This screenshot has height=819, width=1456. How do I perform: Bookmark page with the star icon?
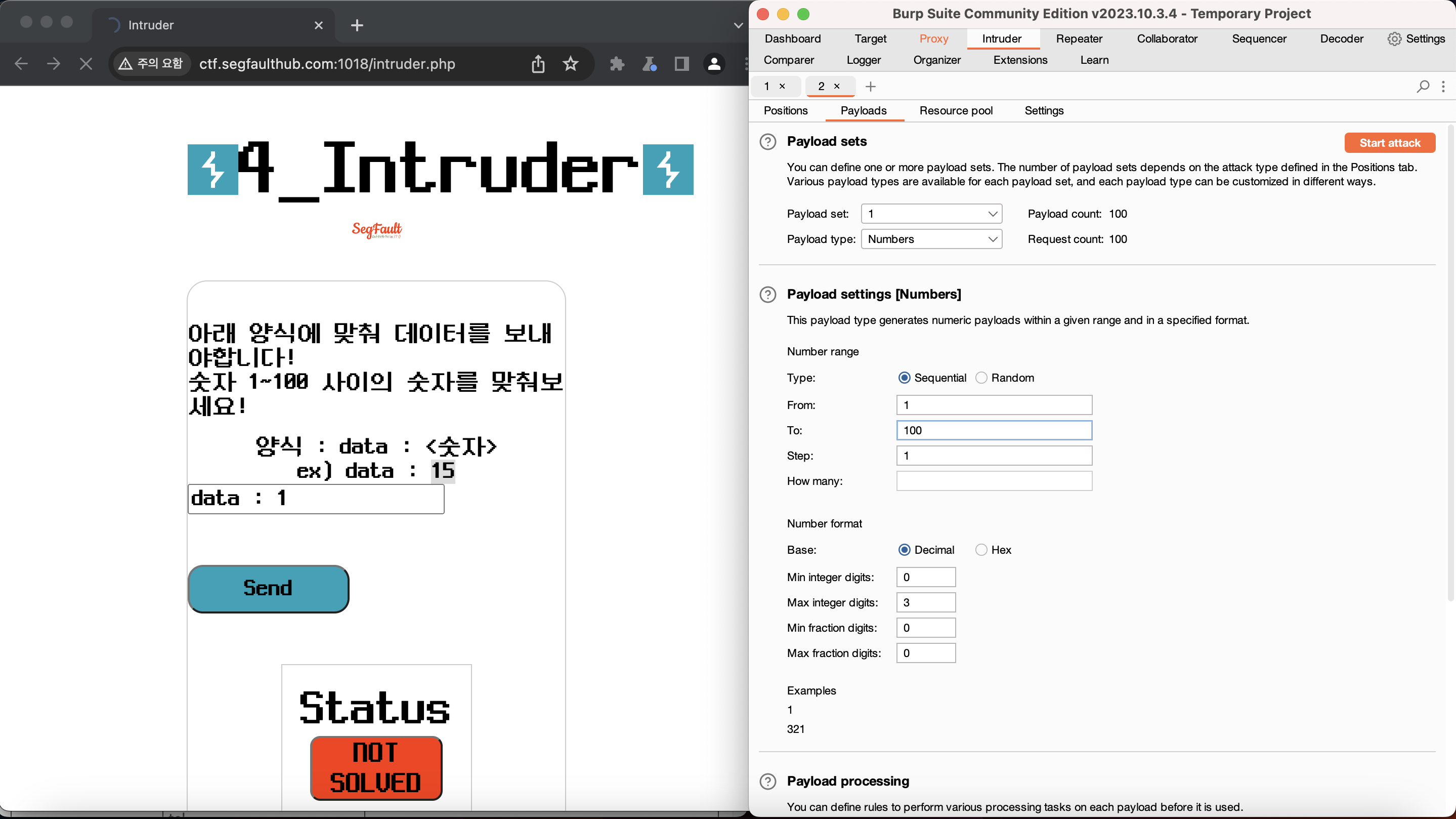click(x=571, y=64)
